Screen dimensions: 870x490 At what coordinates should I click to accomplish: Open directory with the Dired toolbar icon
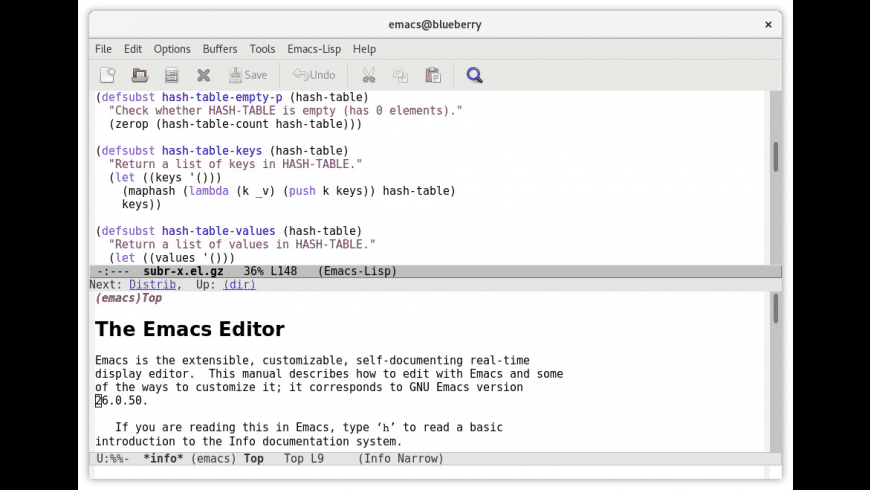[171, 75]
